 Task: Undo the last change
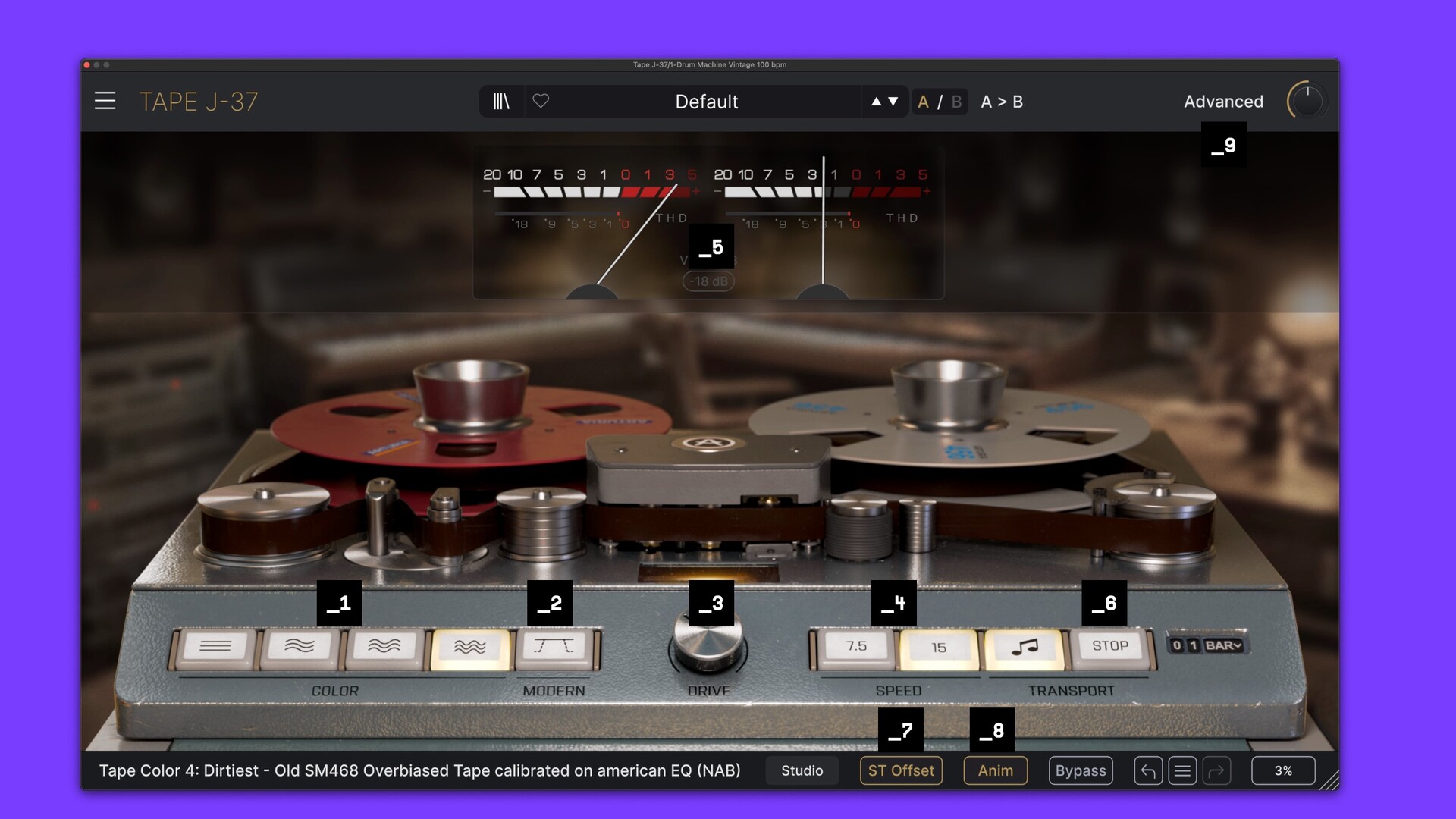1148,771
